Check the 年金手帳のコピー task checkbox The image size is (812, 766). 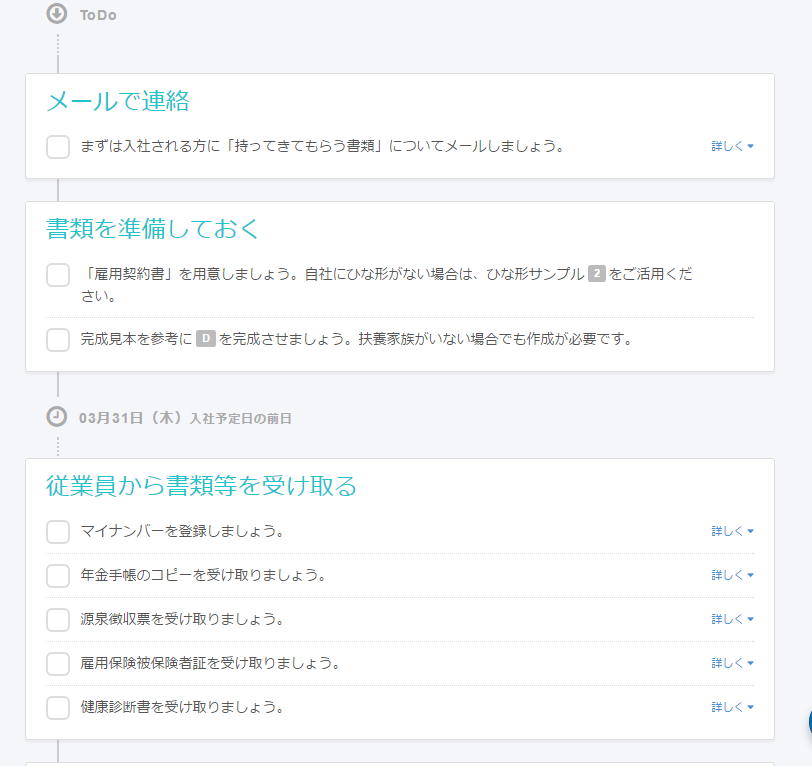click(x=58, y=576)
